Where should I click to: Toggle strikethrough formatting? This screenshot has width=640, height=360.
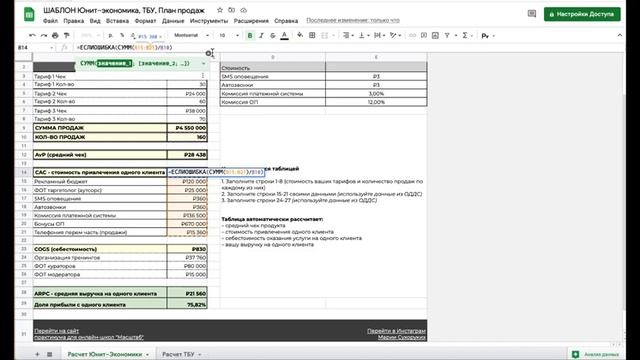(x=273, y=36)
